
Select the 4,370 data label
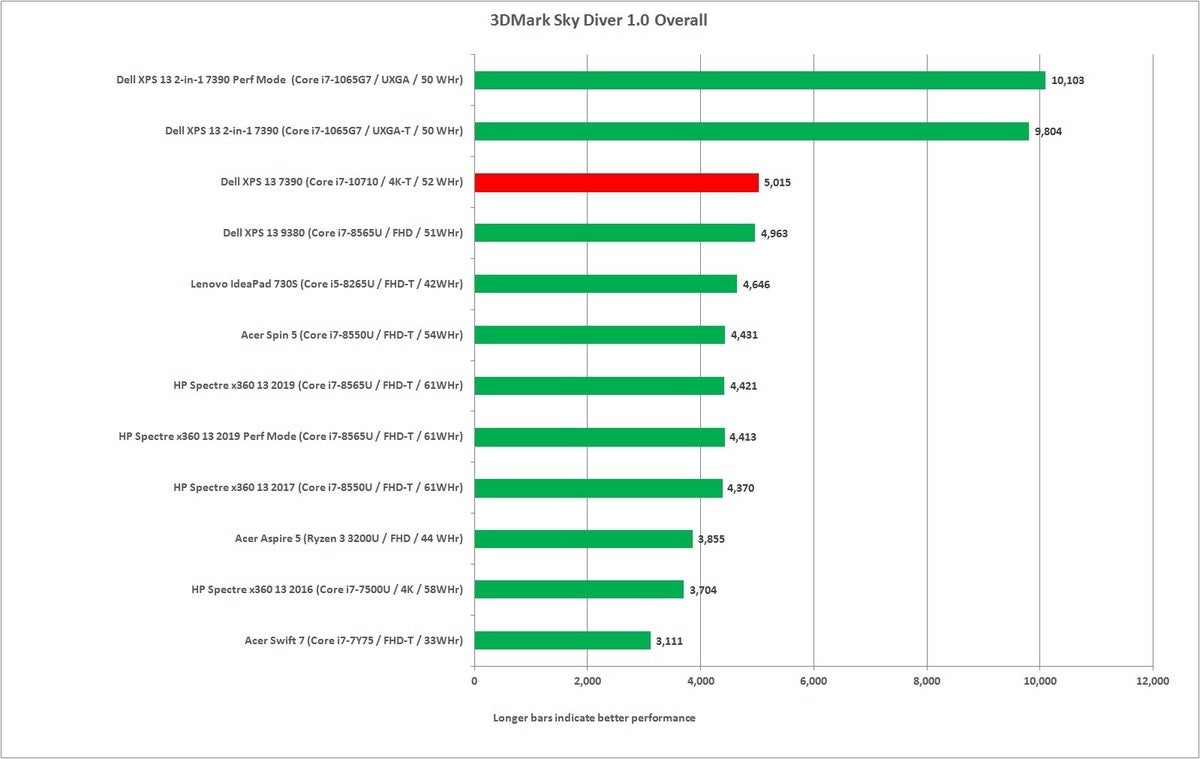[743, 488]
